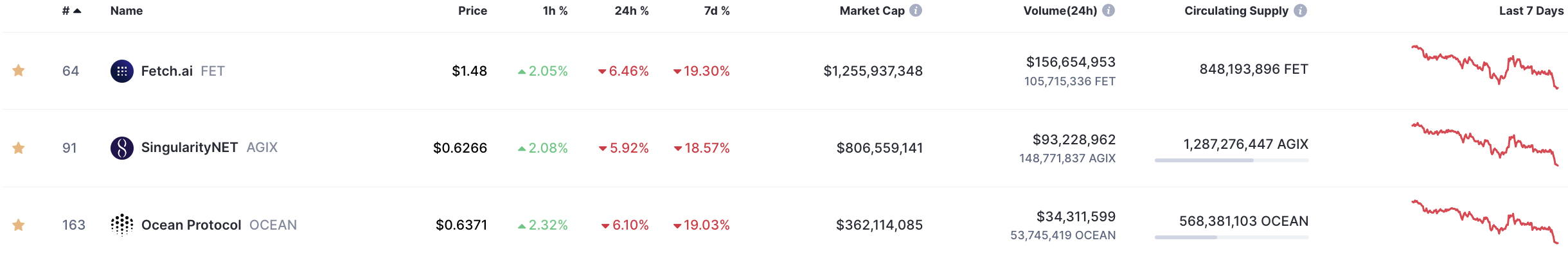Open Fetch.ai last 7 days chart
This screenshot has width=1568, height=263.
click(1485, 67)
